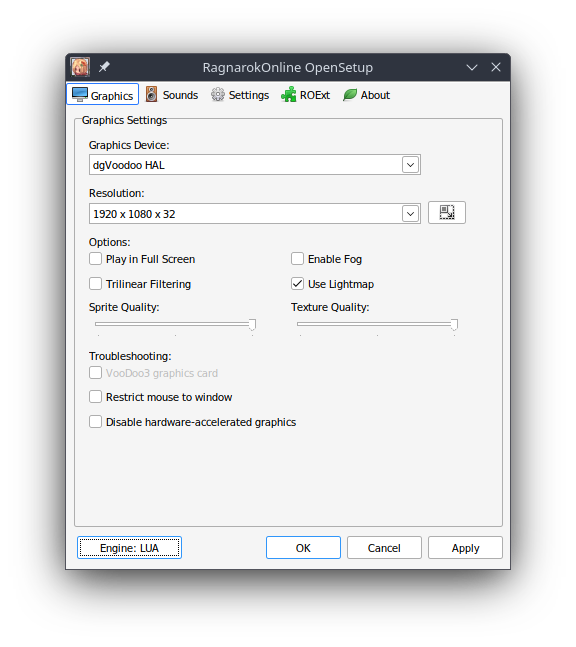576x647 pixels.
Task: Close the OpenSetup window
Action: (496, 67)
